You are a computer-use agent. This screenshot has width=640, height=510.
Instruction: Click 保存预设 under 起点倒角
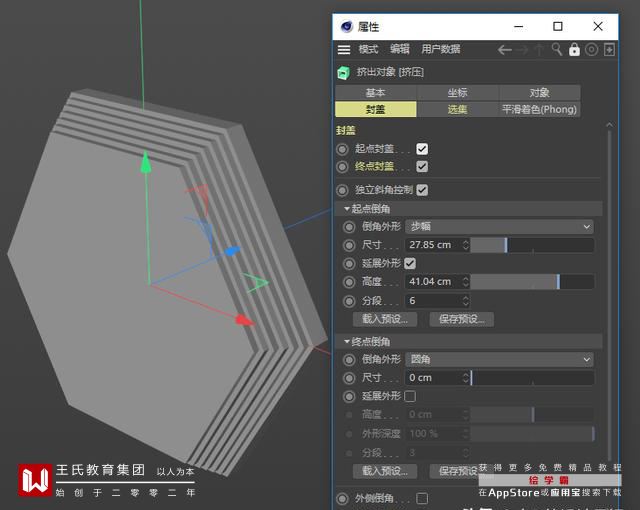point(462,319)
